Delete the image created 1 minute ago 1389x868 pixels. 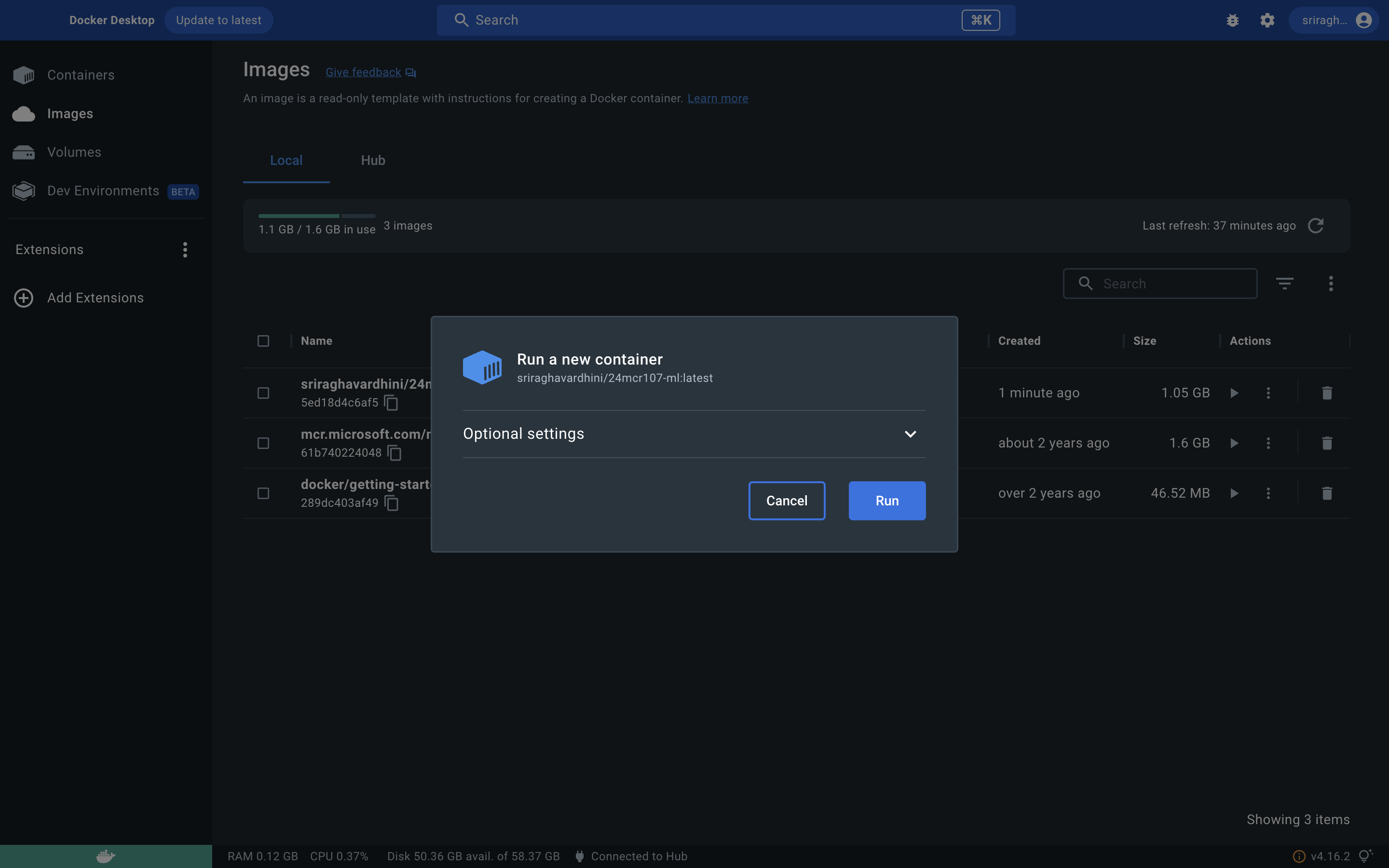(1326, 393)
